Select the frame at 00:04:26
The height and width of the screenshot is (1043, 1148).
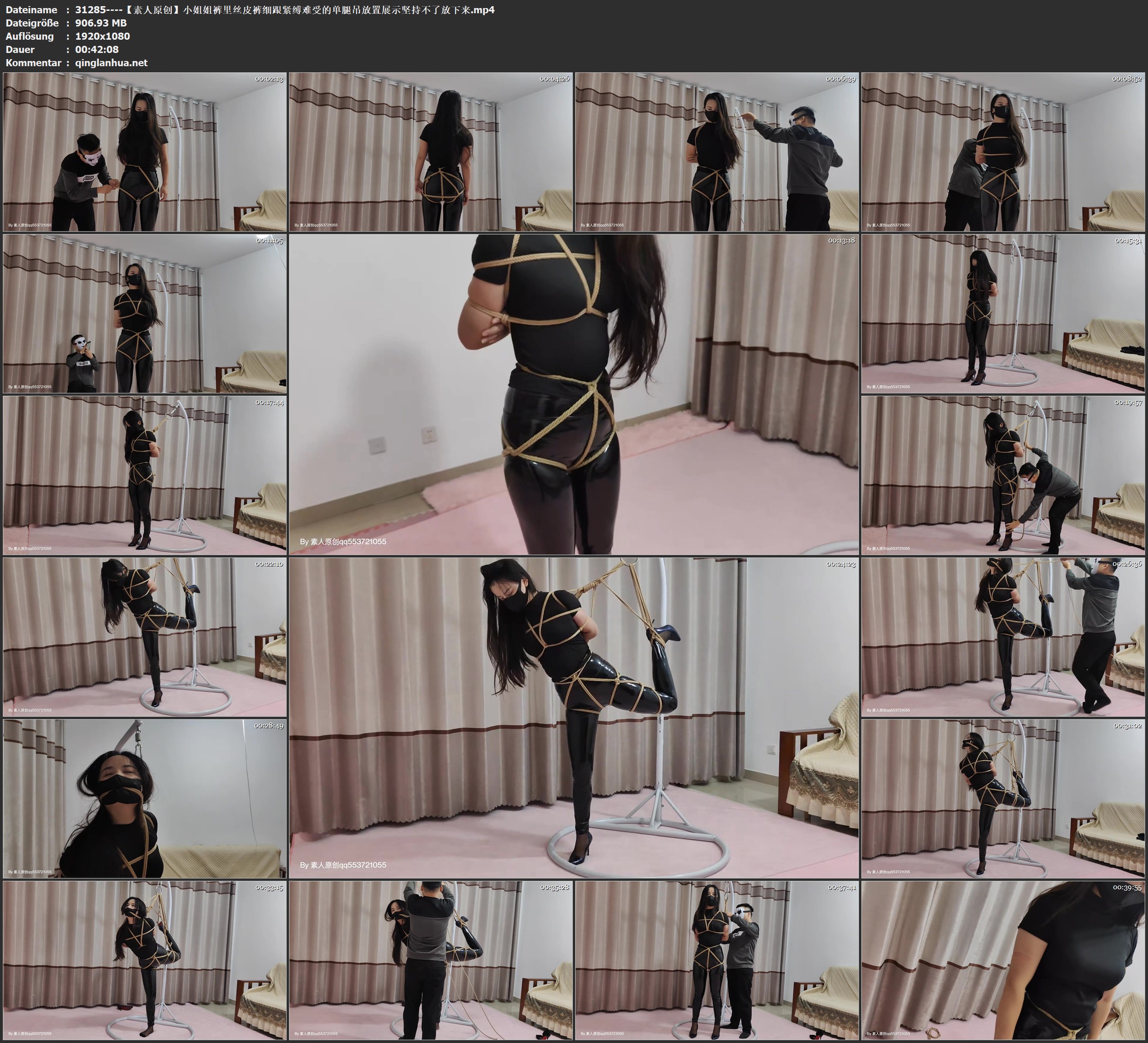(430, 151)
